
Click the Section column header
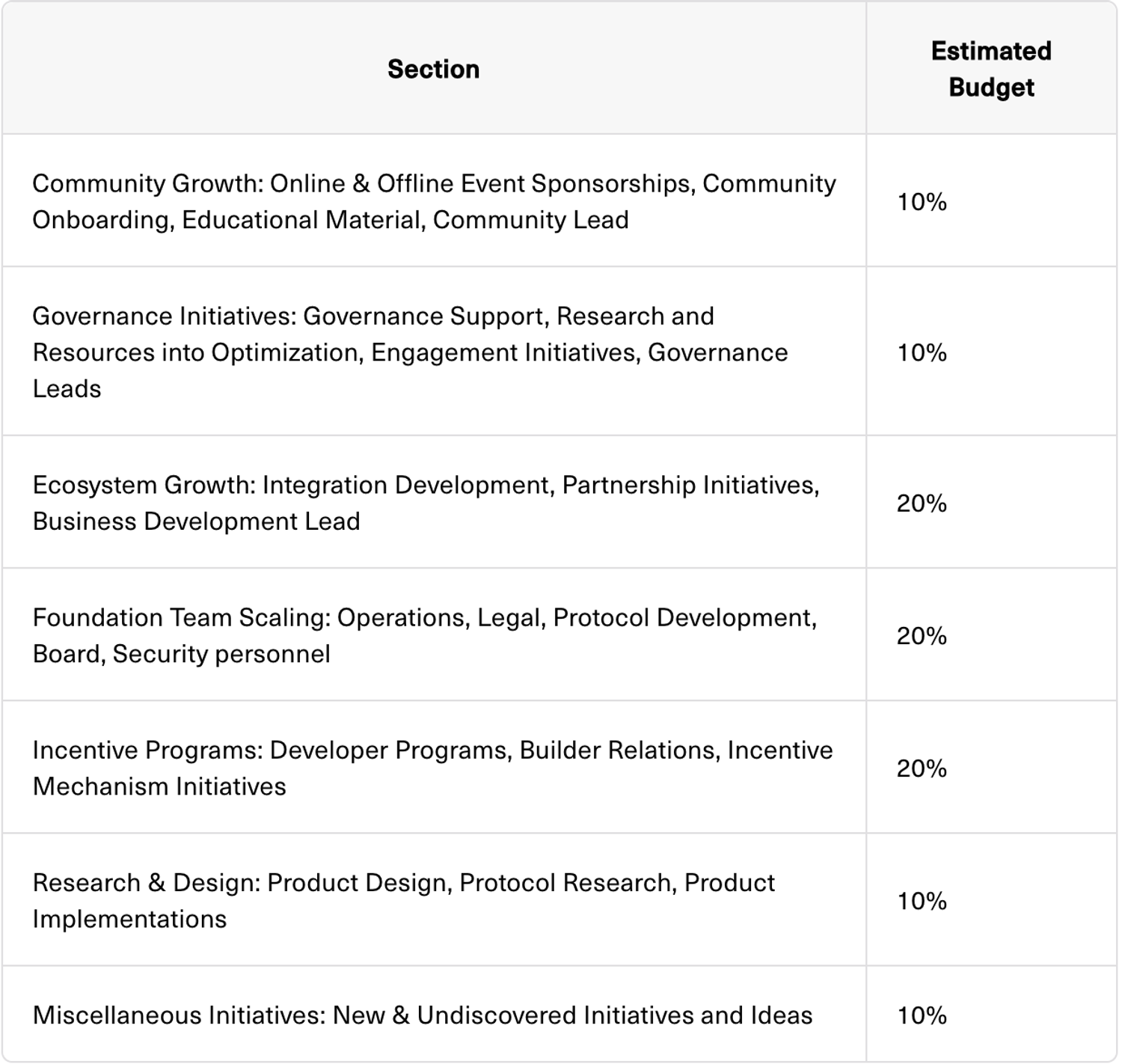(x=433, y=70)
